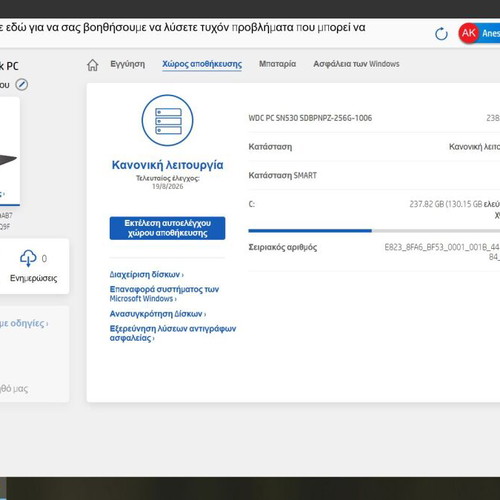Select the Χώρος αποθήκευσης tab

[202, 64]
